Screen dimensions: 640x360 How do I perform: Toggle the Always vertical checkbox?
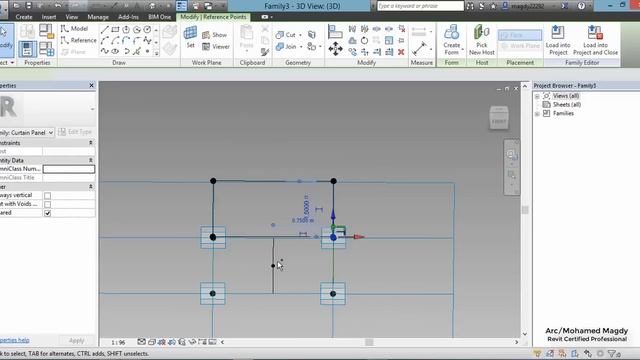click(x=47, y=196)
